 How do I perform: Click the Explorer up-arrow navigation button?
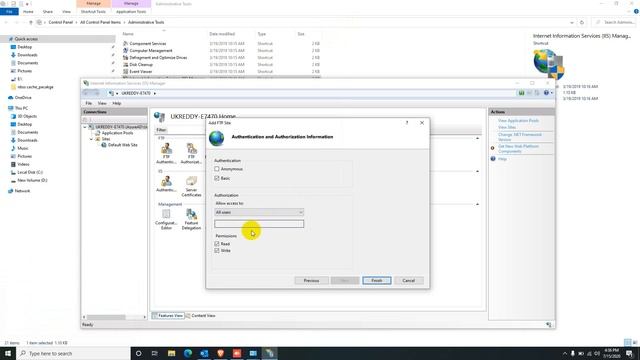(31, 22)
